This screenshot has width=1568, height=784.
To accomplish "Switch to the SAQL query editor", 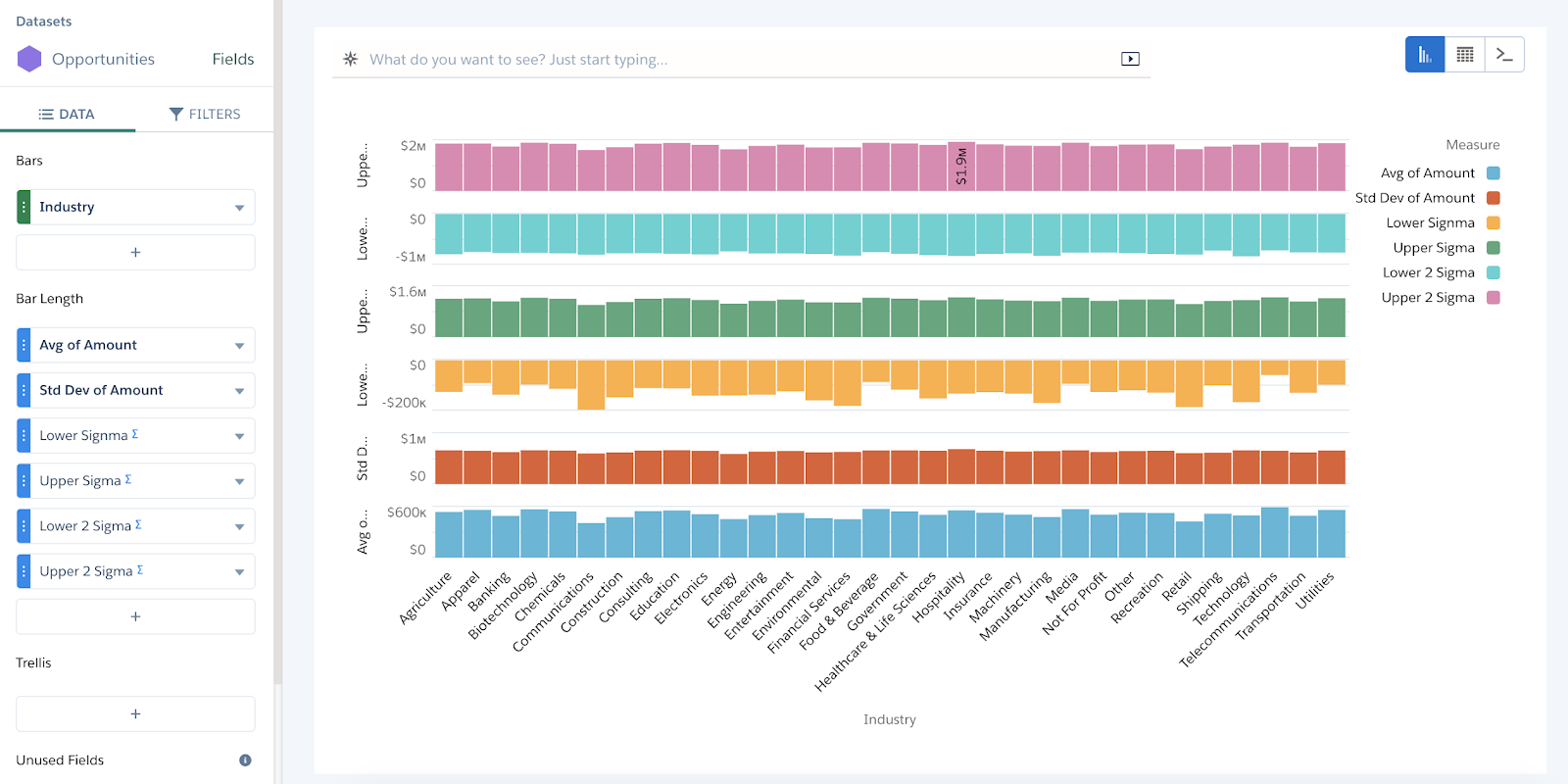I will coord(1504,54).
